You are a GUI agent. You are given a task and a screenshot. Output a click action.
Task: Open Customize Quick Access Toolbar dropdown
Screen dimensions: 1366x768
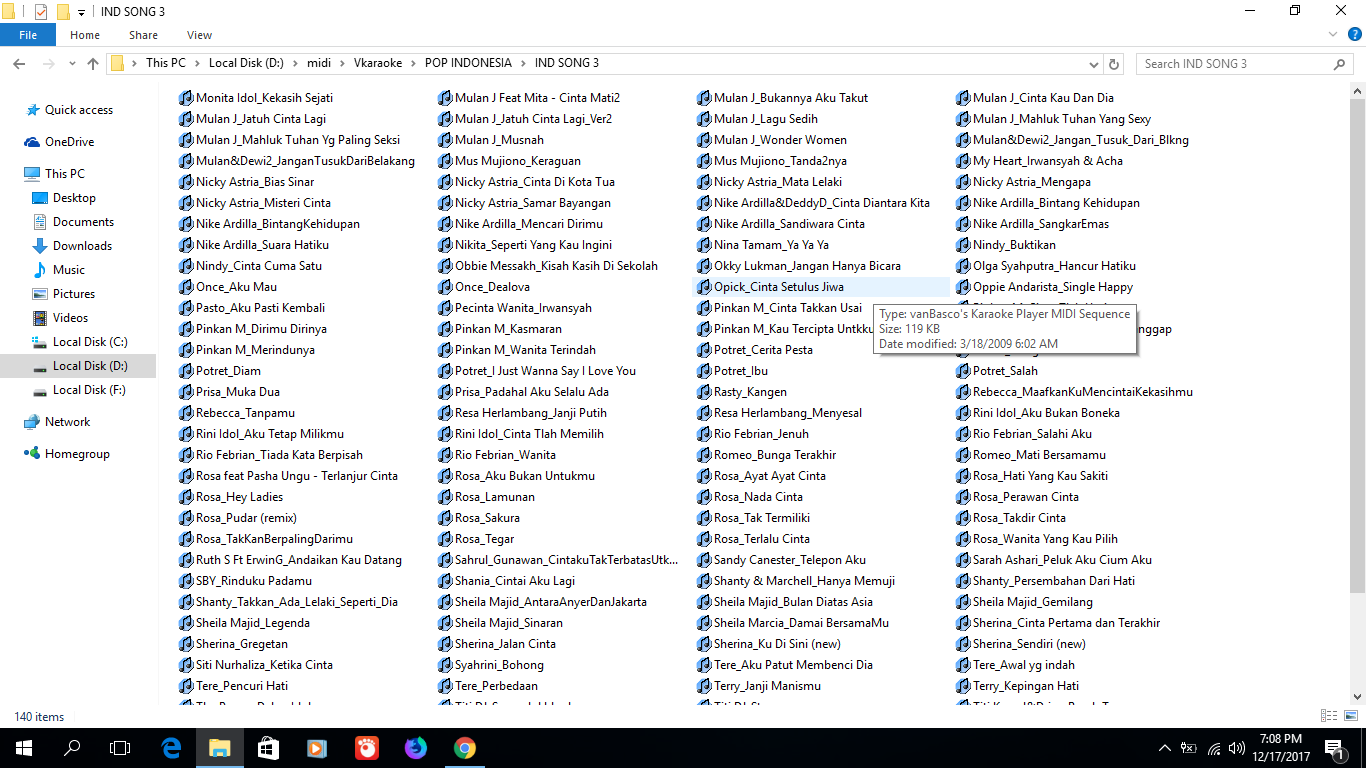81,12
